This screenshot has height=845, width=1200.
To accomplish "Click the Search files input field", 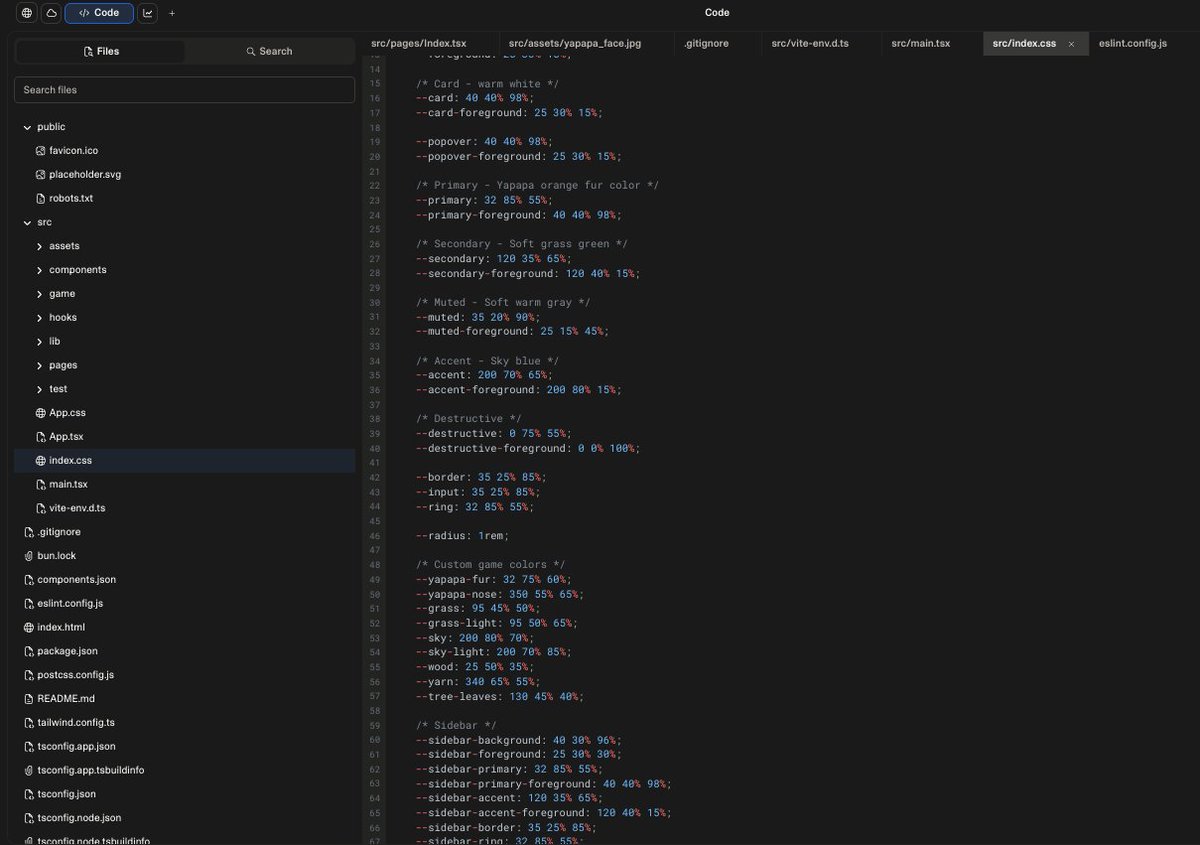I will pos(184,89).
